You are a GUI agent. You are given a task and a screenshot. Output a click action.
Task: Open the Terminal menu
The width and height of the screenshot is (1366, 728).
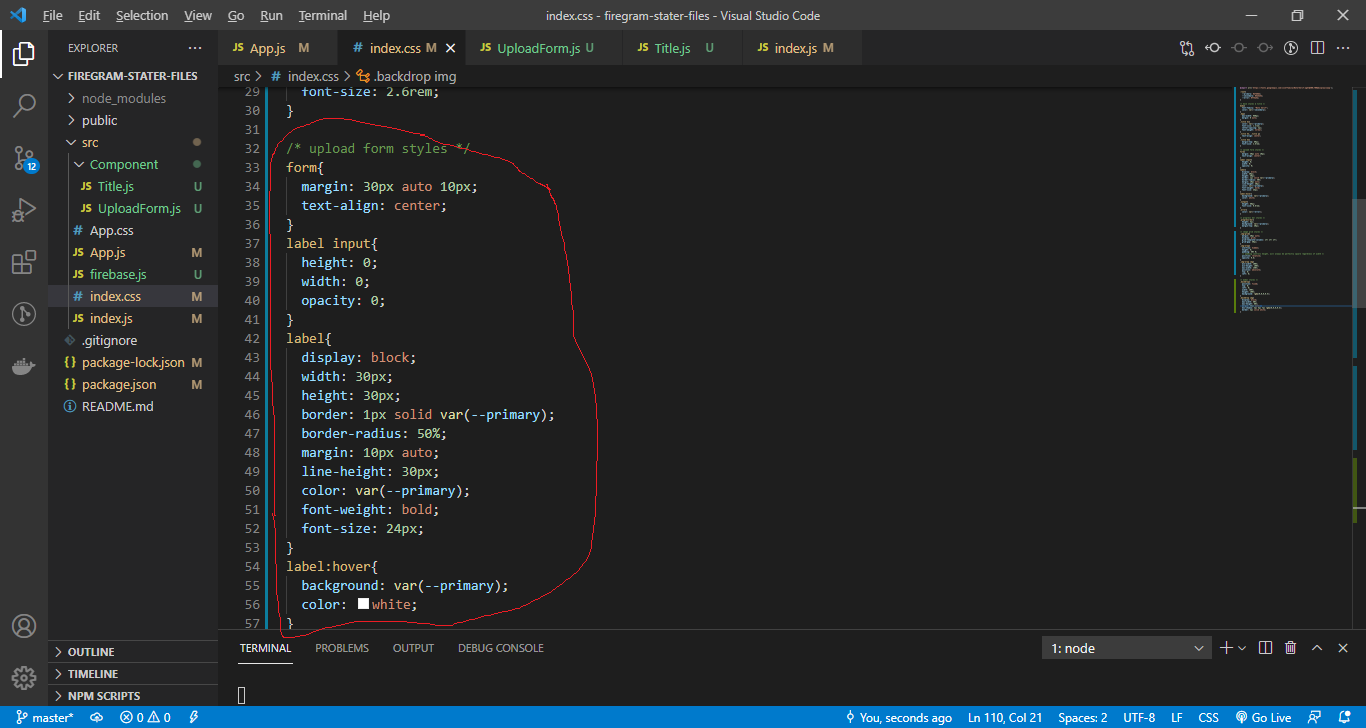[323, 16]
